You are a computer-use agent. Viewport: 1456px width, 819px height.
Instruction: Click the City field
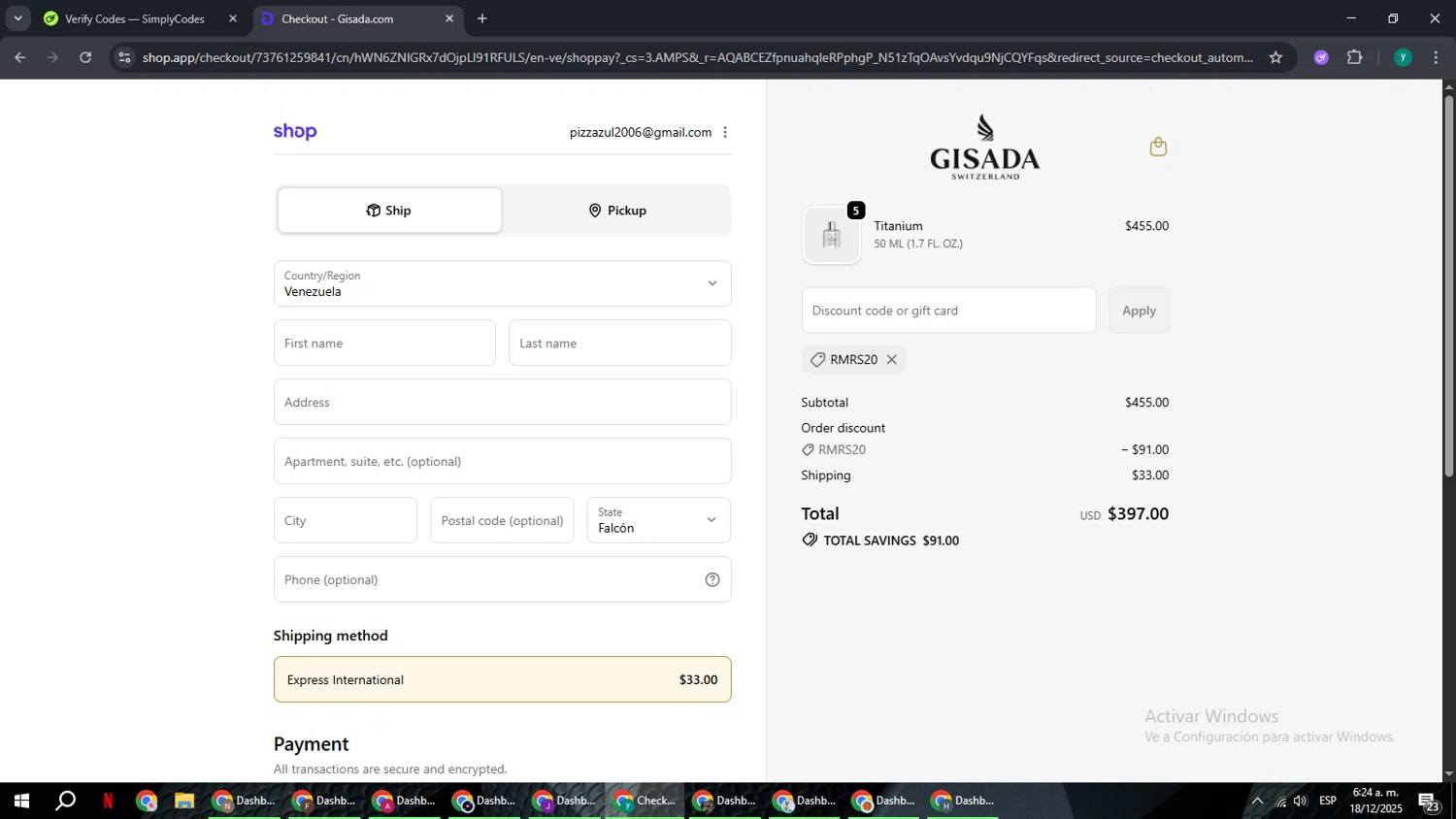pos(346,520)
